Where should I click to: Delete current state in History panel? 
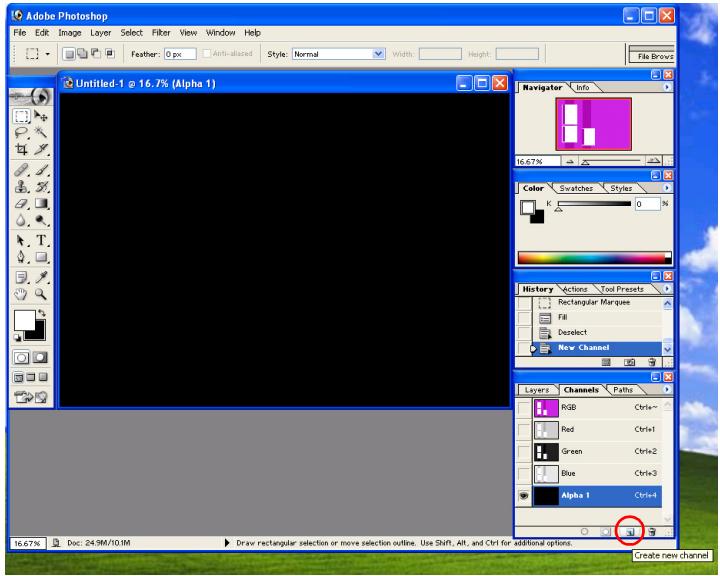coord(652,362)
